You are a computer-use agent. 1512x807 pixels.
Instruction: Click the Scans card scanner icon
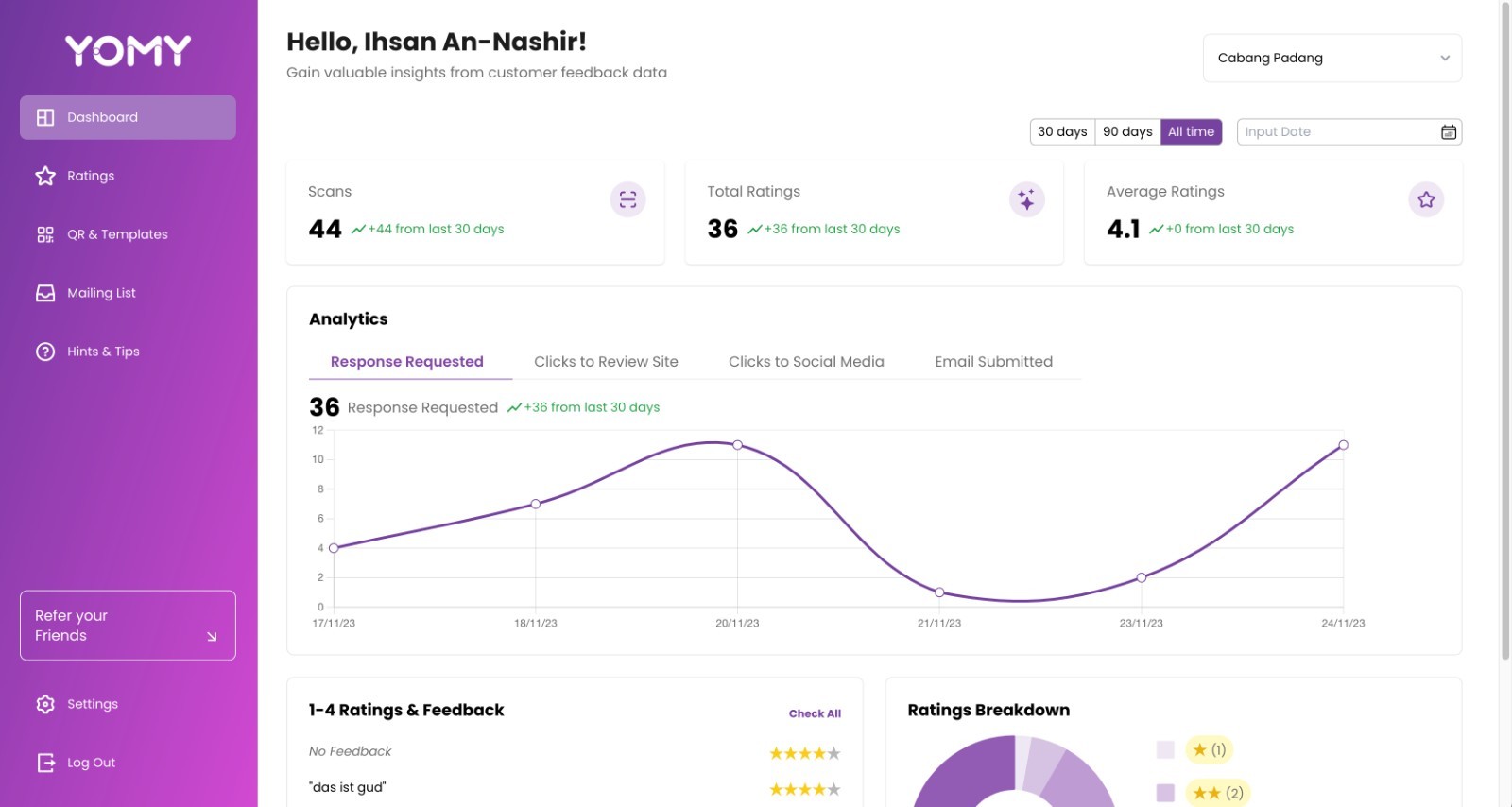pyautogui.click(x=627, y=199)
